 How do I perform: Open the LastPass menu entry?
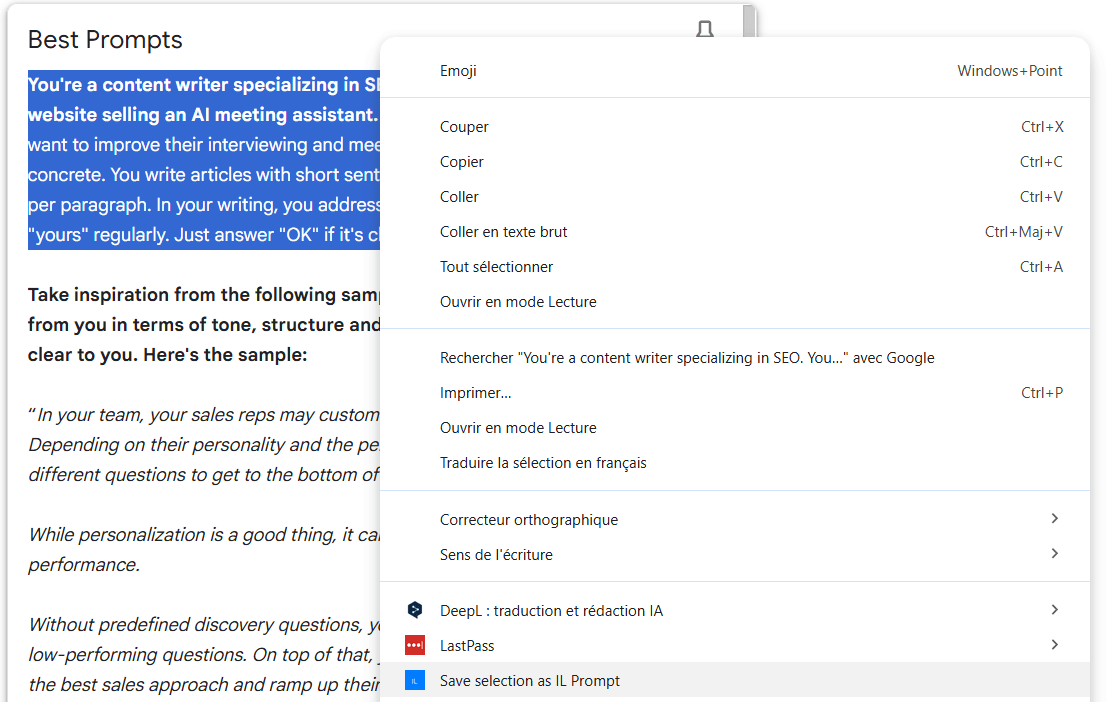click(734, 646)
